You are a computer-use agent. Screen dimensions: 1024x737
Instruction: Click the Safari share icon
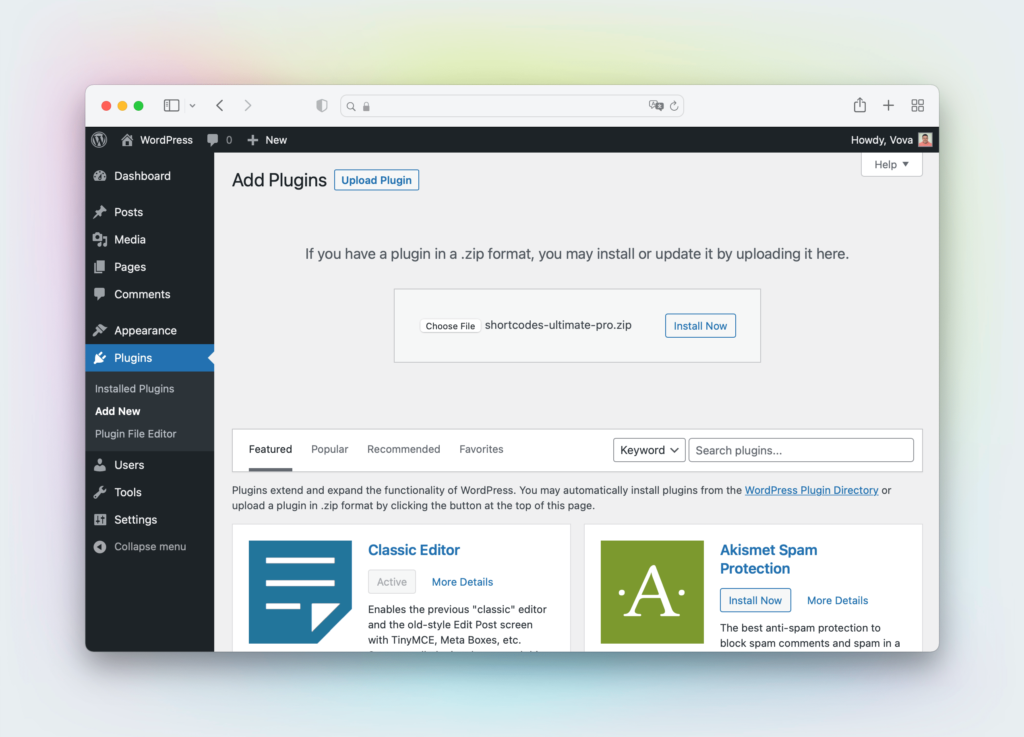(859, 105)
